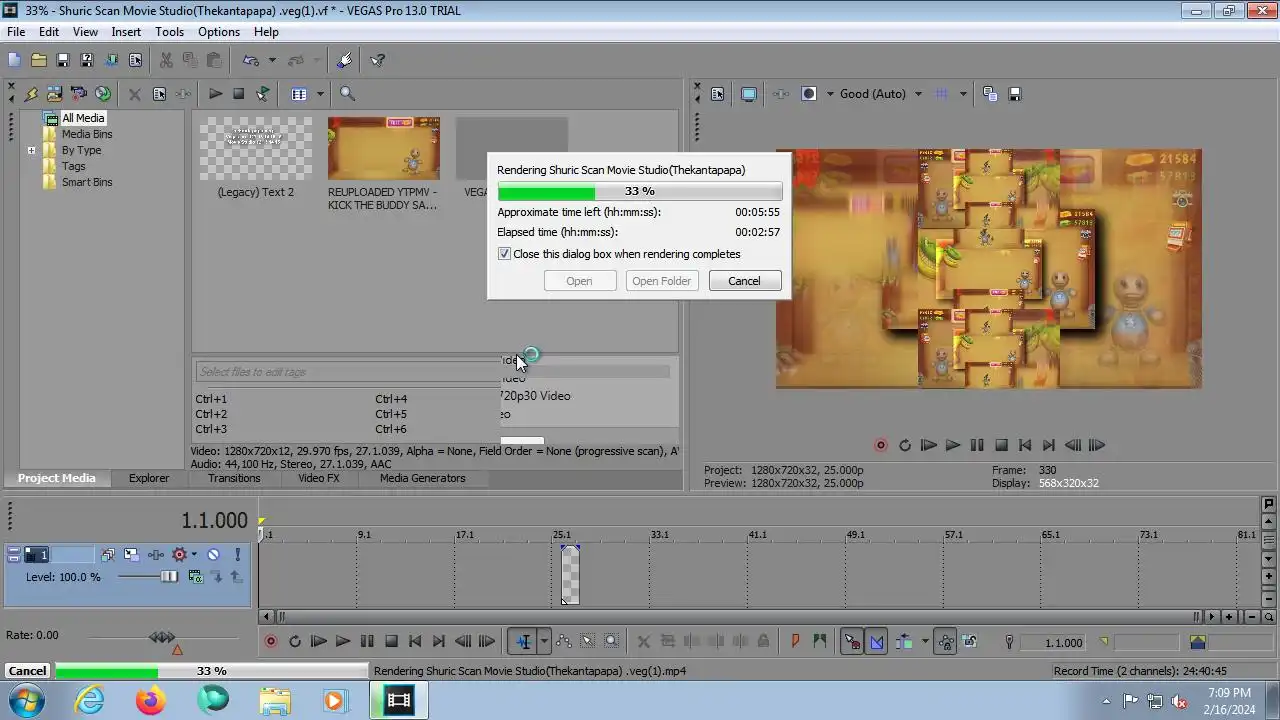Toggle the Auto Ripple button in timeline toolbar
The height and width of the screenshot is (720, 1280).
[x=904, y=642]
